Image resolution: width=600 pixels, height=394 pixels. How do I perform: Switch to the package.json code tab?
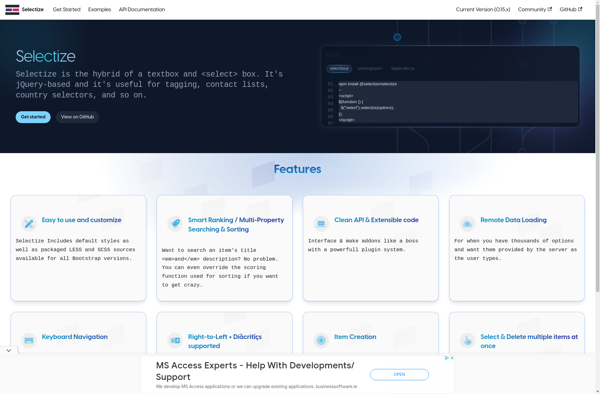(370, 68)
